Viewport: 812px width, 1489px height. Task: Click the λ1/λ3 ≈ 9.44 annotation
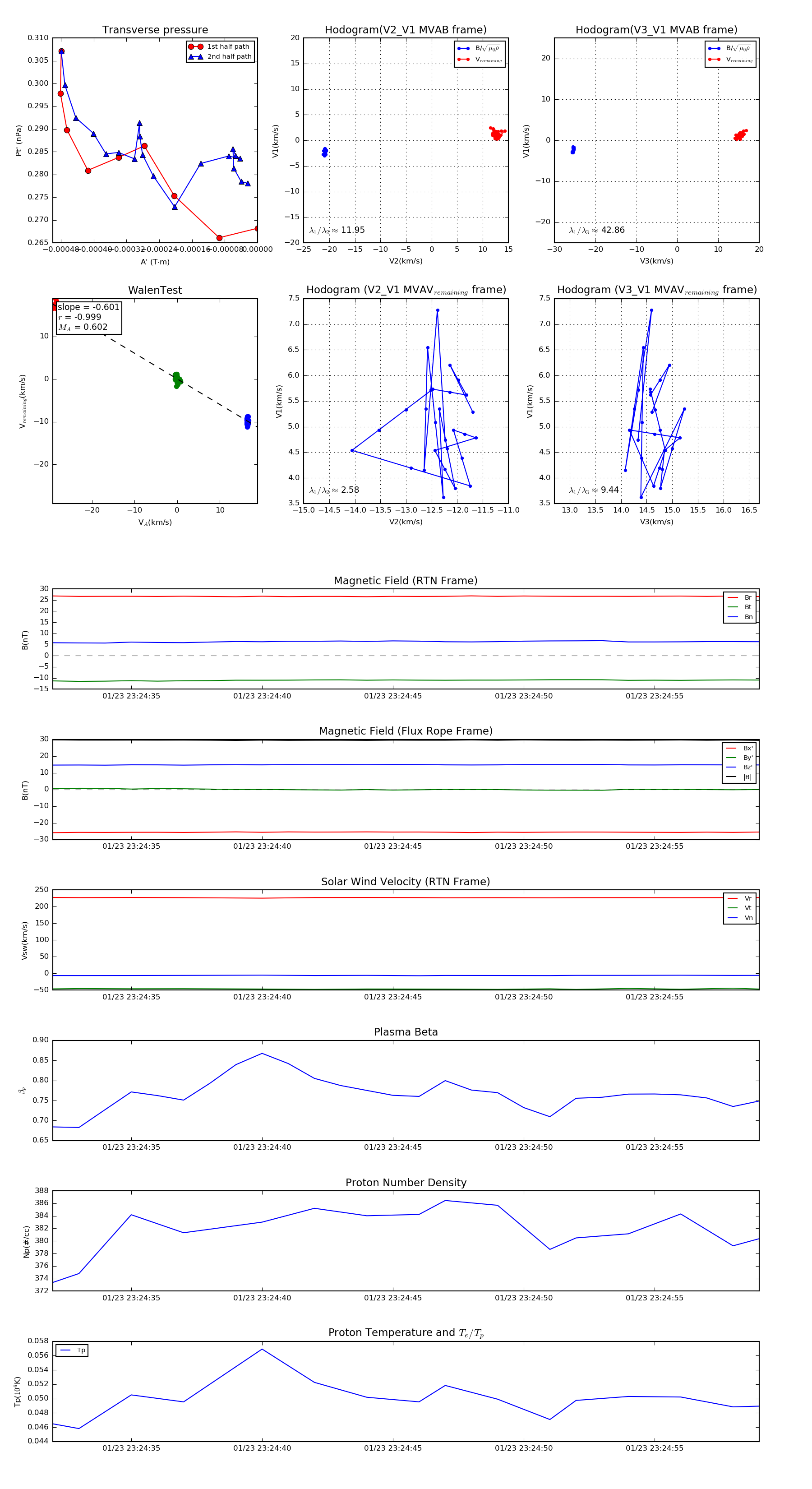click(x=594, y=490)
